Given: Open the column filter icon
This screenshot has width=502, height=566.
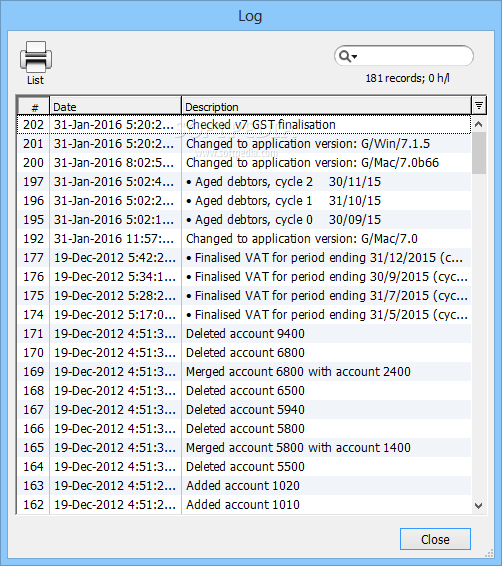Looking at the screenshot, I should tap(479, 105).
